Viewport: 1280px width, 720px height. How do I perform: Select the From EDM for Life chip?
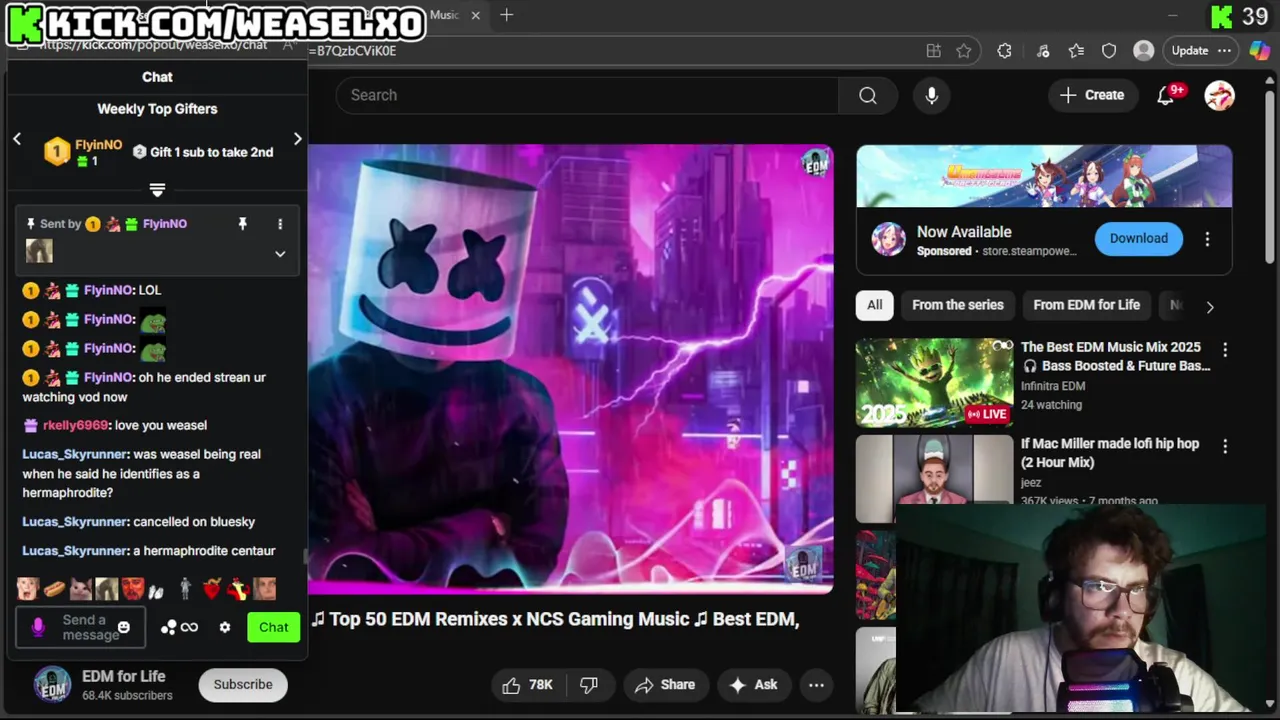pos(1086,305)
